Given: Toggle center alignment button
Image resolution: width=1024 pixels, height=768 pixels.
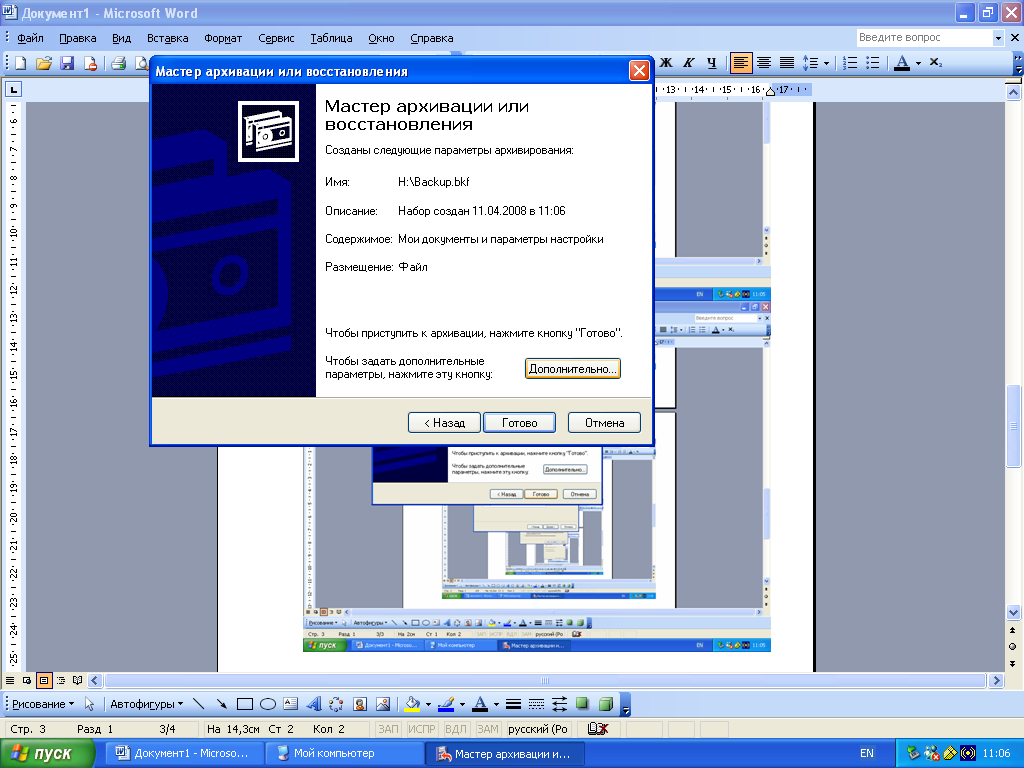Looking at the screenshot, I should [x=764, y=63].
